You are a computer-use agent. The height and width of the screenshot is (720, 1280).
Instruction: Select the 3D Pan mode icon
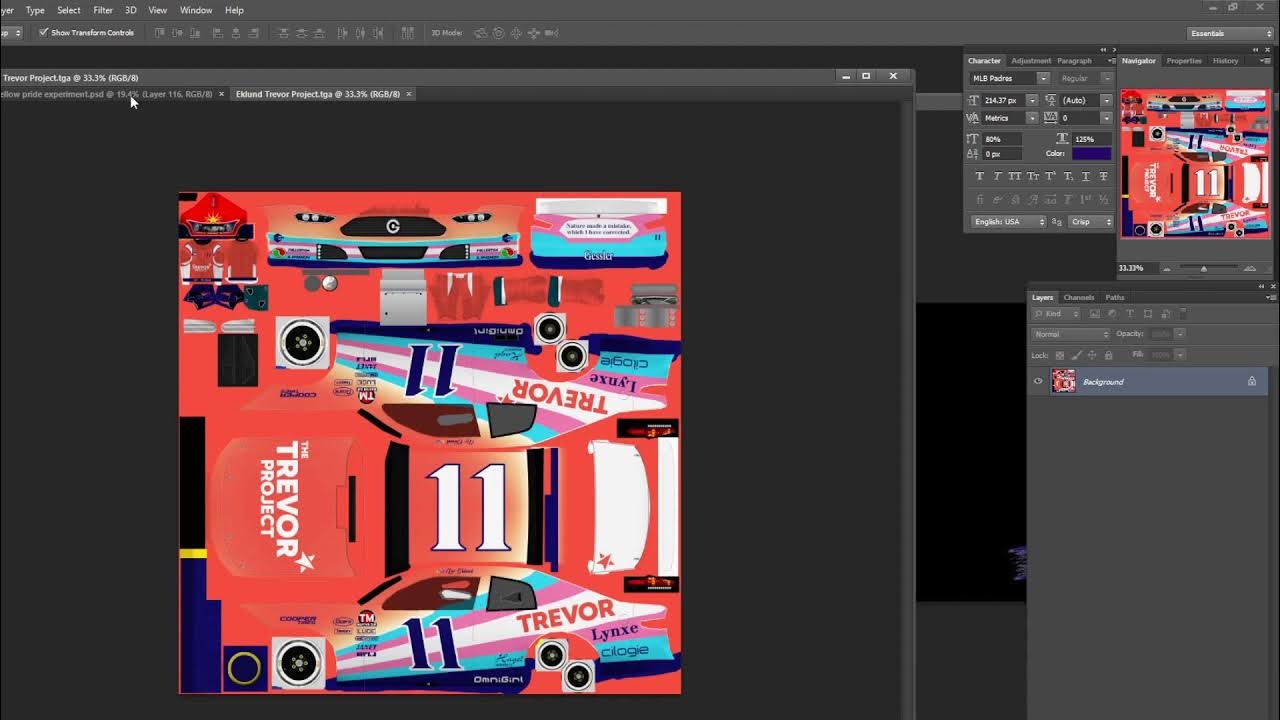515,33
